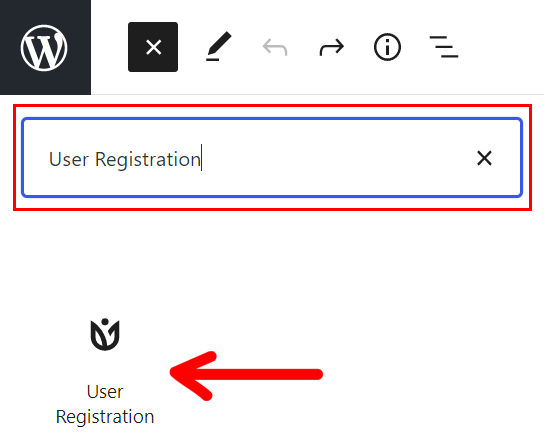Switch editing mode using pencil icon
Image resolution: width=545 pixels, height=437 pixels.
[x=219, y=47]
